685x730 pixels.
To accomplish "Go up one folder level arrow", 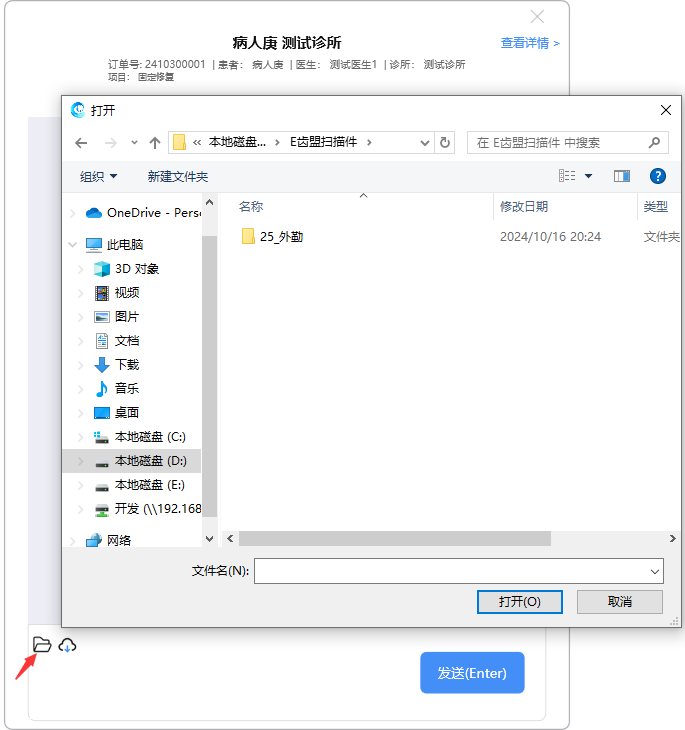I will pos(155,142).
